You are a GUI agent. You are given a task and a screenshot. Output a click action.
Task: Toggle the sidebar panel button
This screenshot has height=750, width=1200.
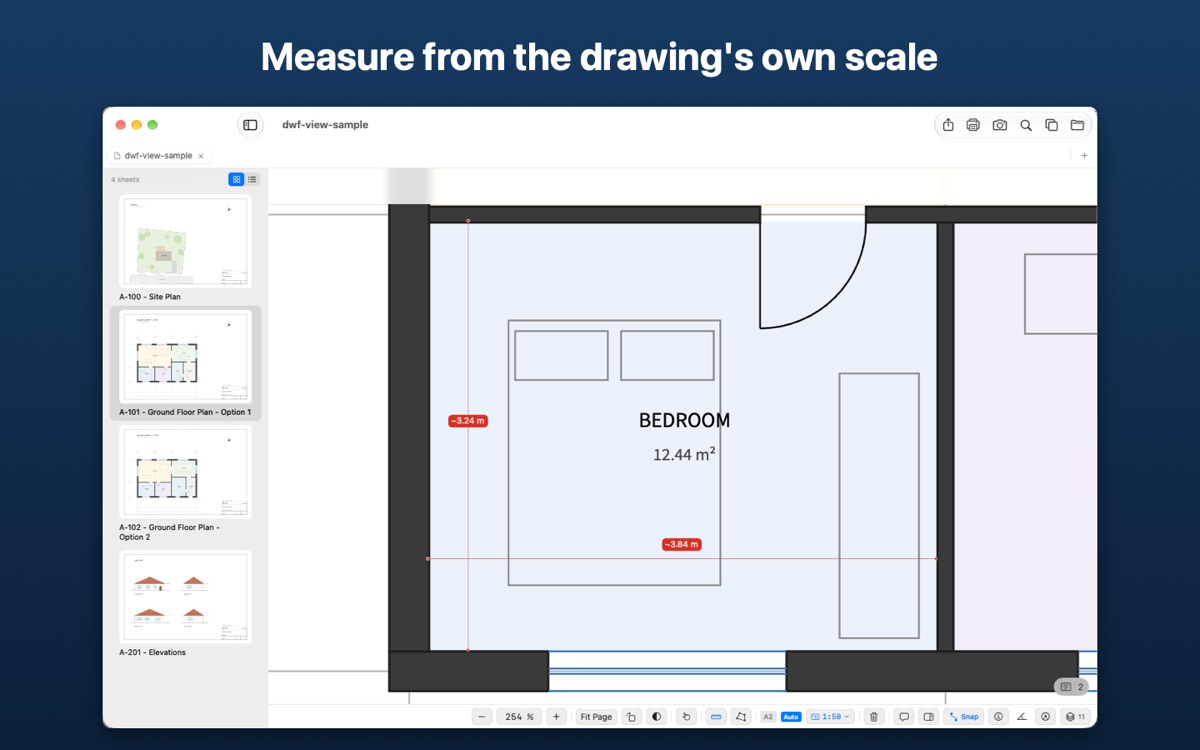click(250, 125)
